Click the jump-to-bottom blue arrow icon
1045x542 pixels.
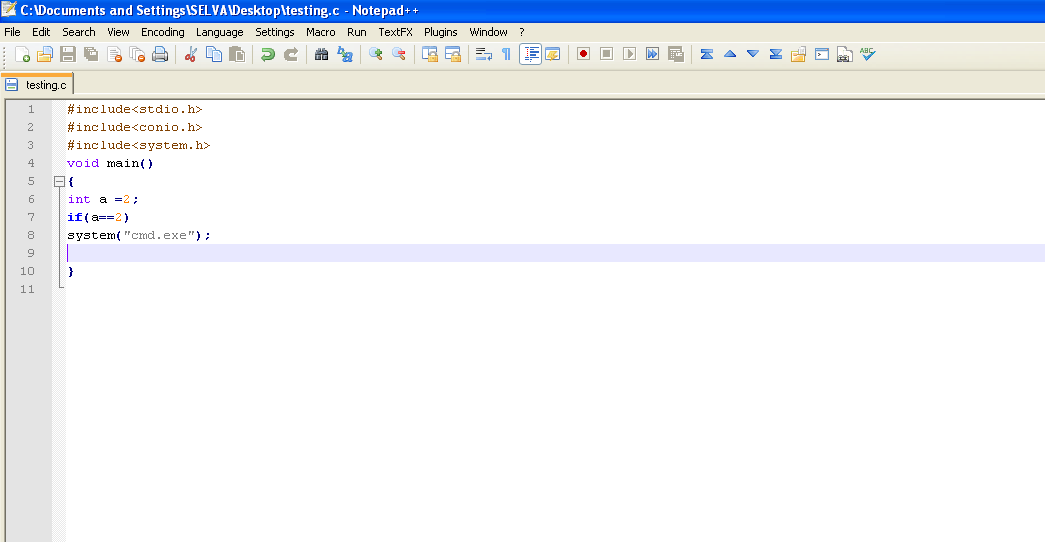[776, 54]
